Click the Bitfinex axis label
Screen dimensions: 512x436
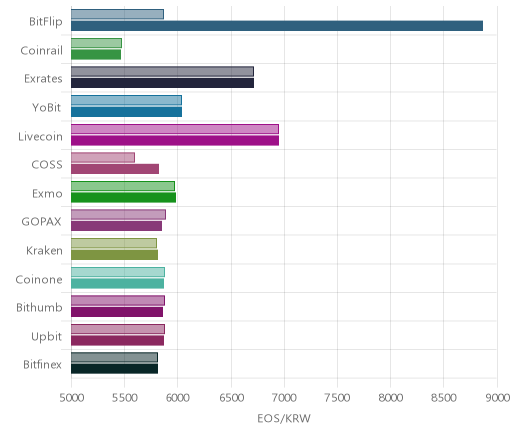pyautogui.click(x=42, y=364)
